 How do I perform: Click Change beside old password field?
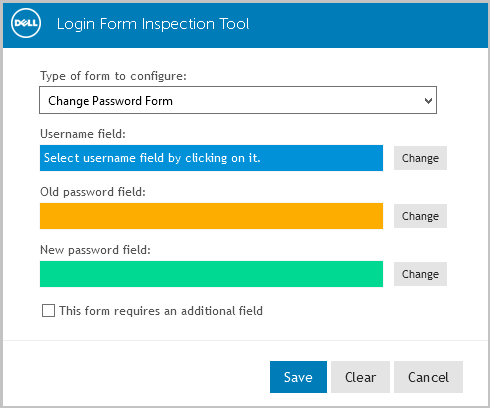tap(420, 216)
